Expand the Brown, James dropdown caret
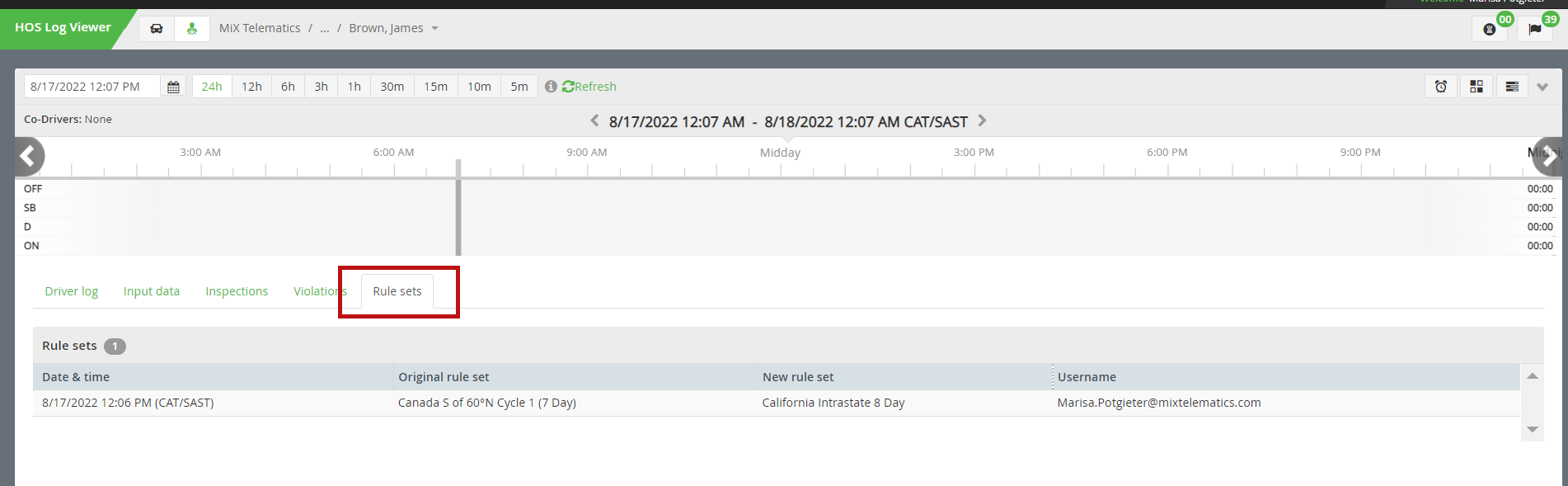Viewport: 1568px width, 486px height. point(434,29)
